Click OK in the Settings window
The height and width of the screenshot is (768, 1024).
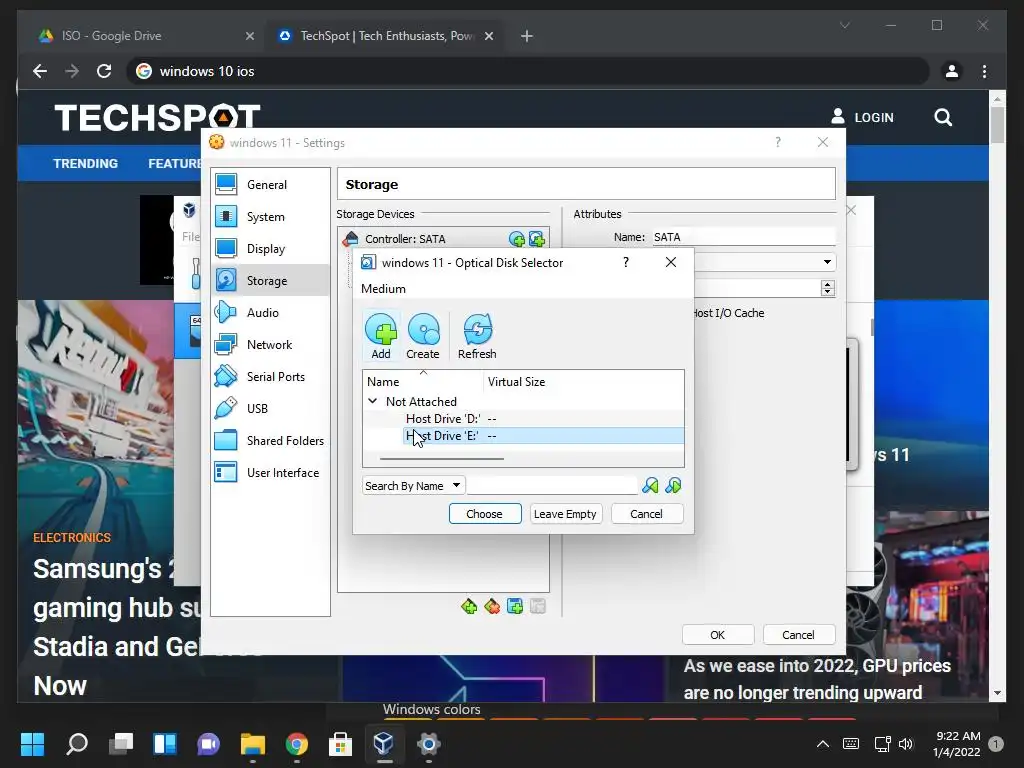pyautogui.click(x=718, y=635)
